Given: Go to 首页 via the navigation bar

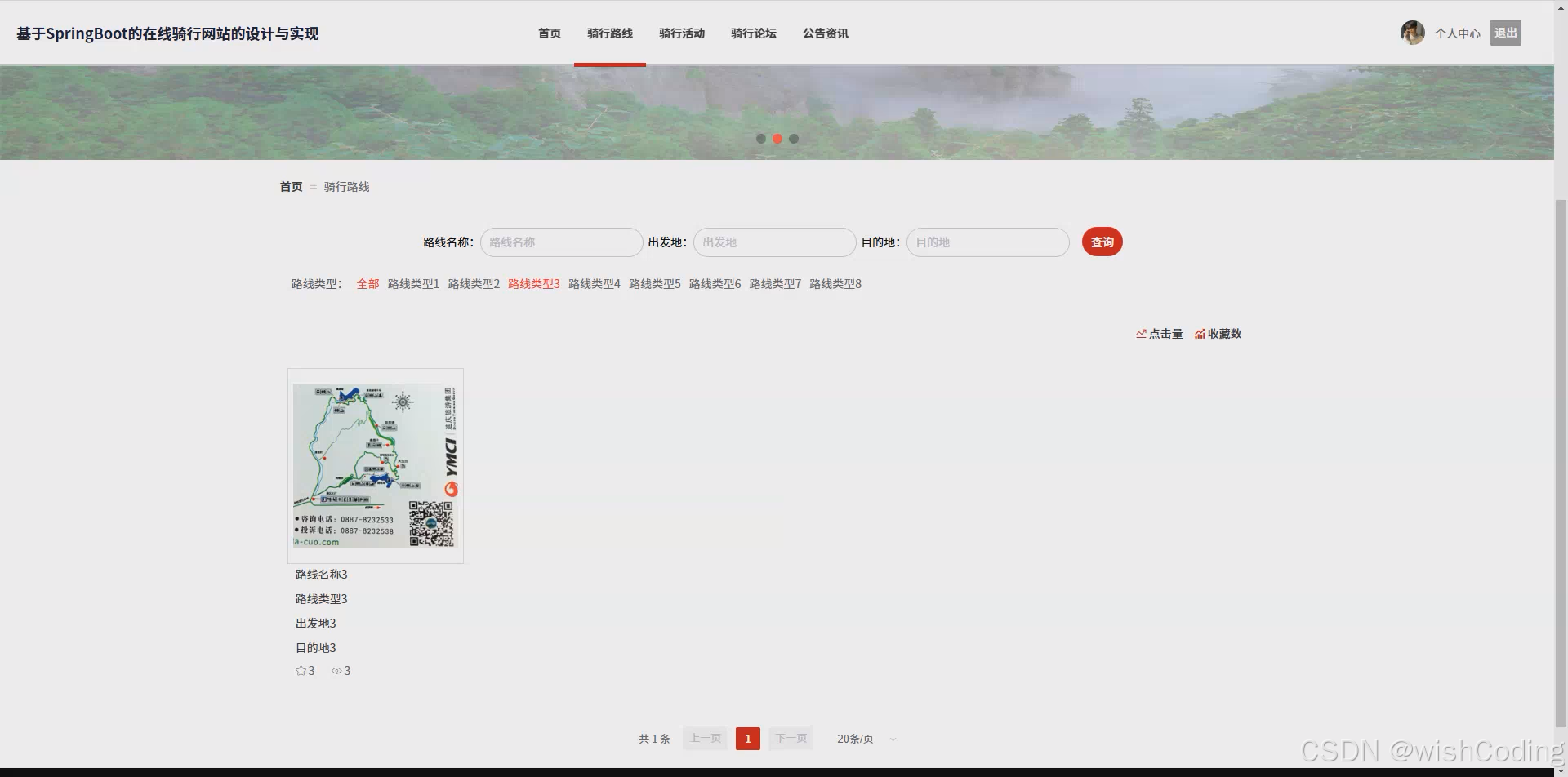Looking at the screenshot, I should [548, 33].
